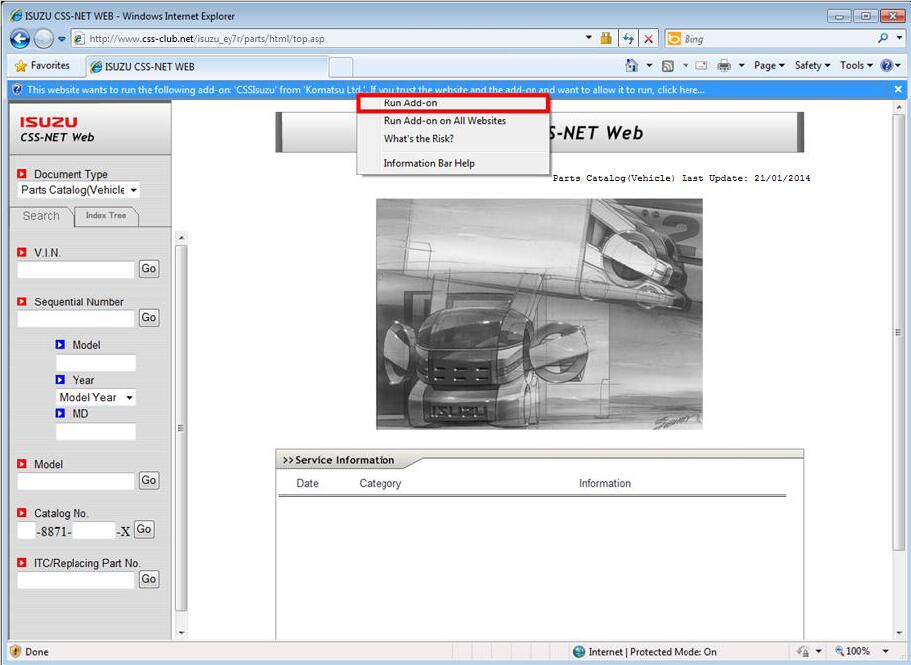Open the recent pages dropdown beside Forward
Screen dimensions: 911x665
coord(62,39)
